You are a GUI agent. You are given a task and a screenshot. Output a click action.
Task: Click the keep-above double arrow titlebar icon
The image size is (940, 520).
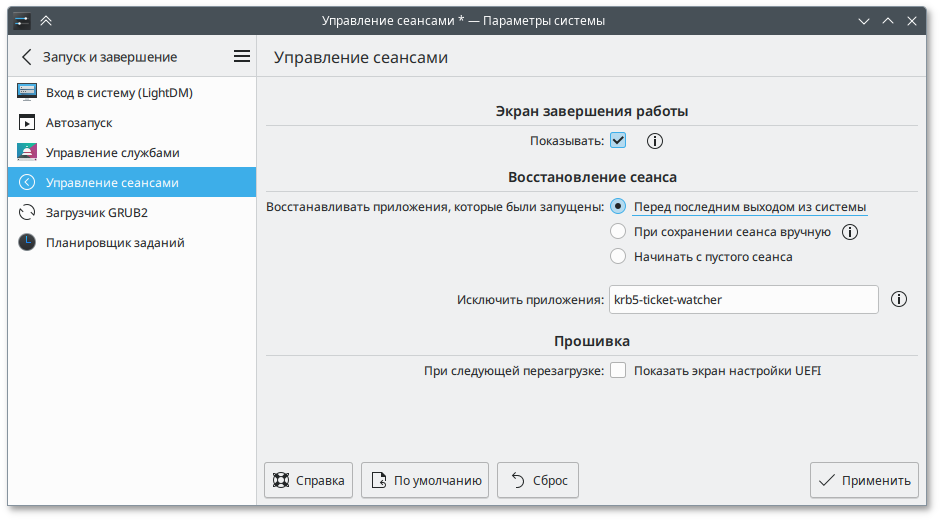46,21
